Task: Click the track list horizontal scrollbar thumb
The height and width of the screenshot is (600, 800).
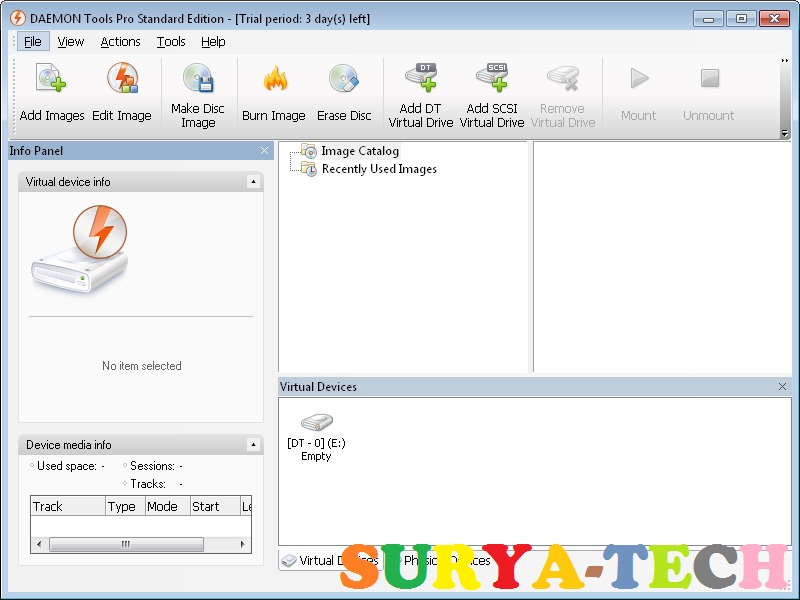Action: 126,544
